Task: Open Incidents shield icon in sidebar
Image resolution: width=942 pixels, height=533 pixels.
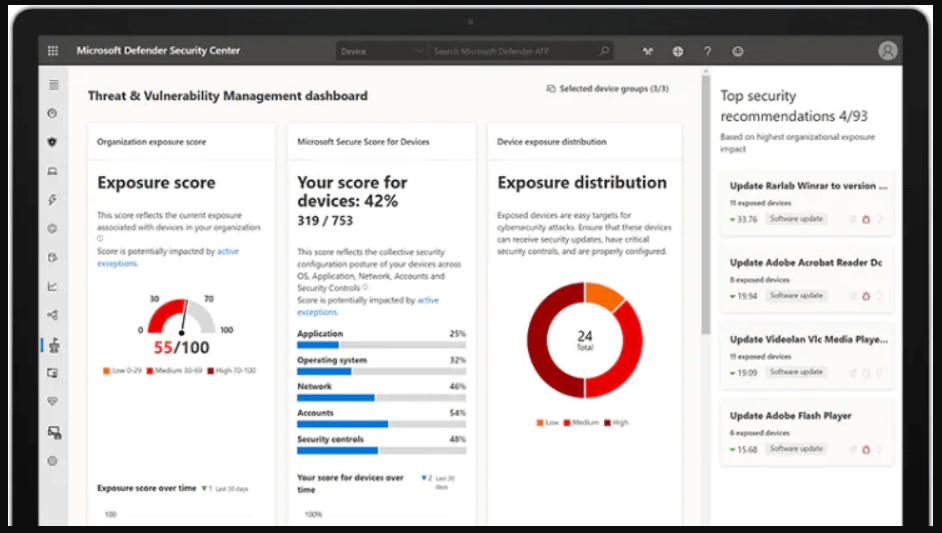Action: click(52, 142)
